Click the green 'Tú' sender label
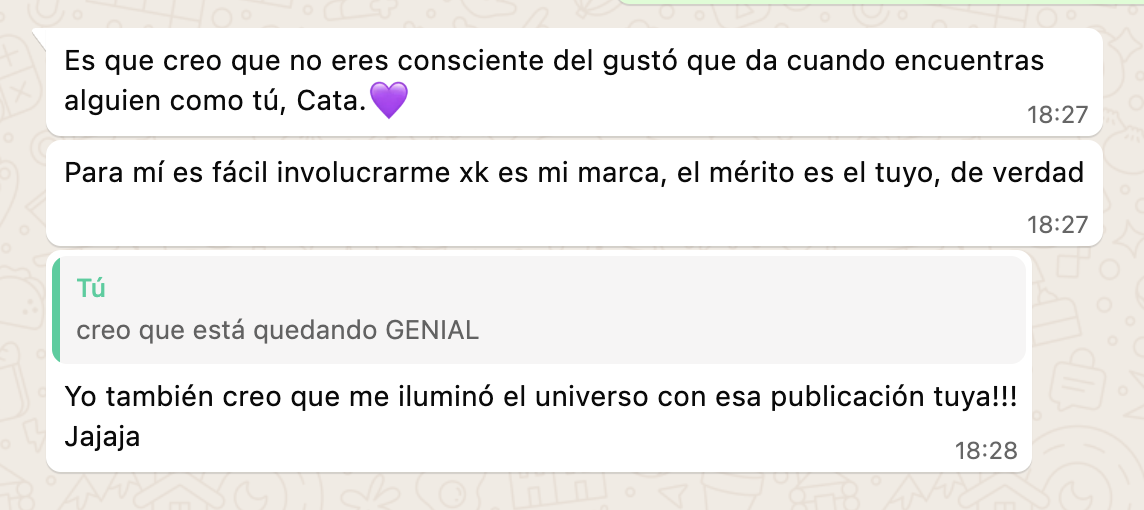Viewport: 1144px width, 510px height. (91, 289)
